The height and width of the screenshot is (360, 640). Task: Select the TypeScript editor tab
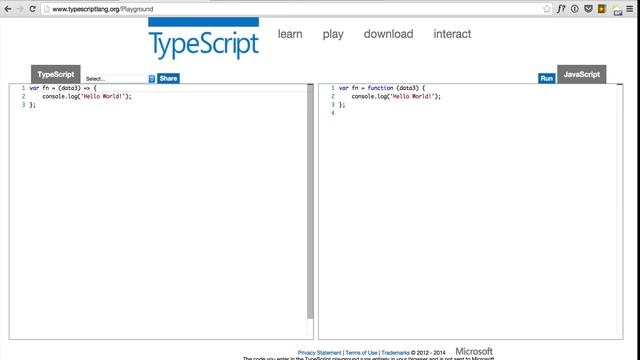[x=56, y=74]
